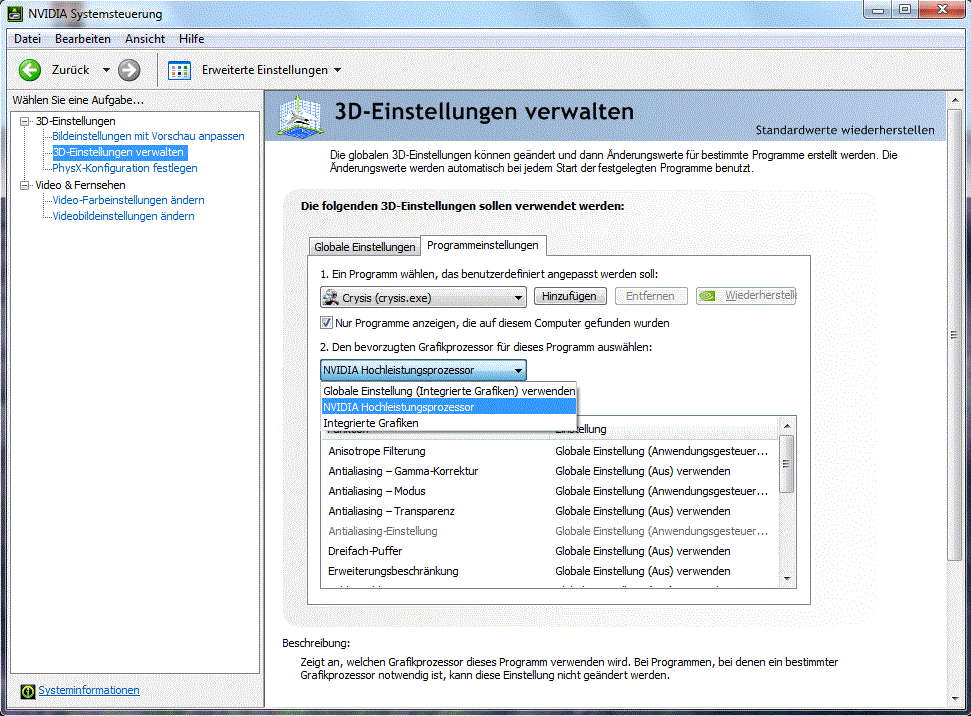Open Bildeinstellungen mit Vorschau anpassen
971x716 pixels.
(148, 136)
